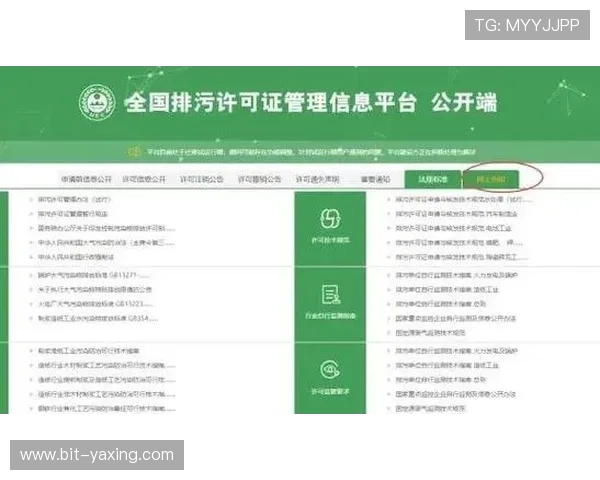Click the 网上申报 button

[491, 179]
